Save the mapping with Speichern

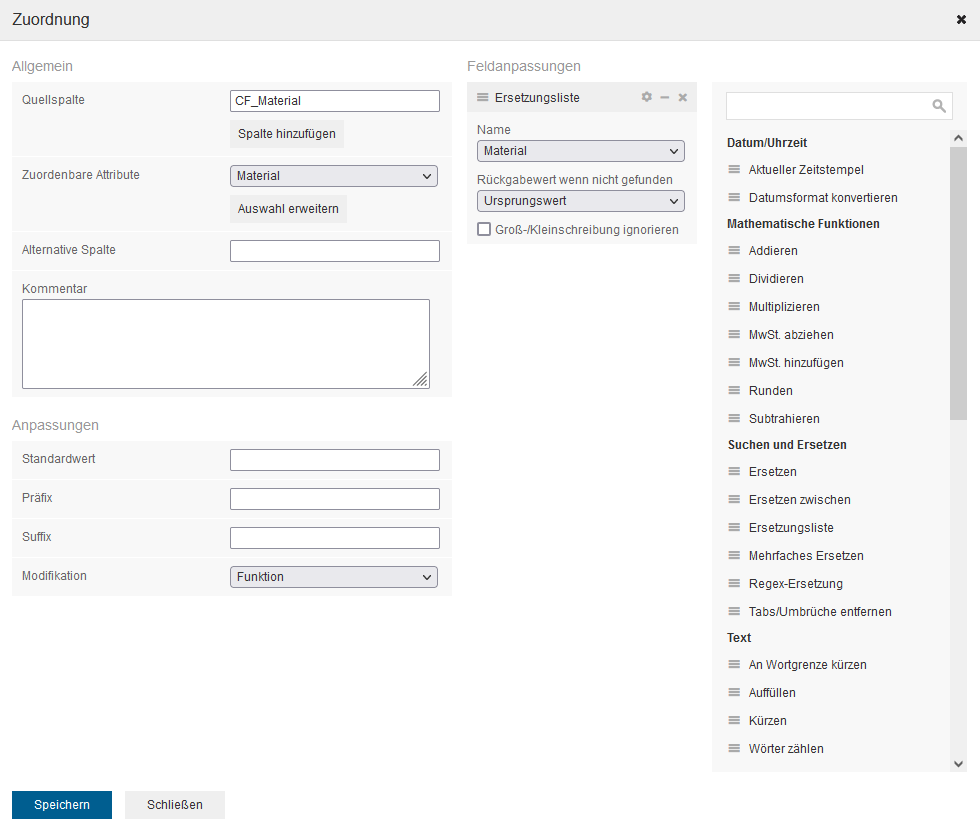point(62,805)
